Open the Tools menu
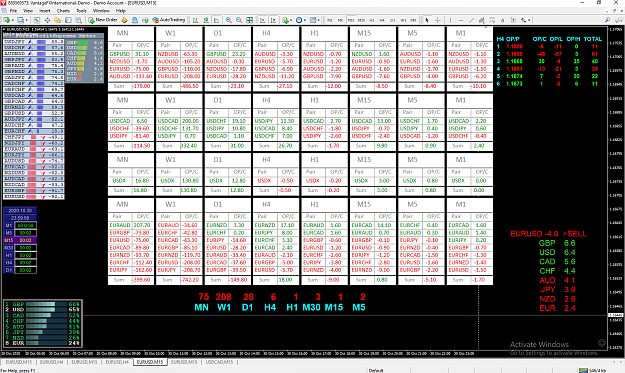Image resolution: width=625 pixels, height=373 pixels. click(81, 11)
